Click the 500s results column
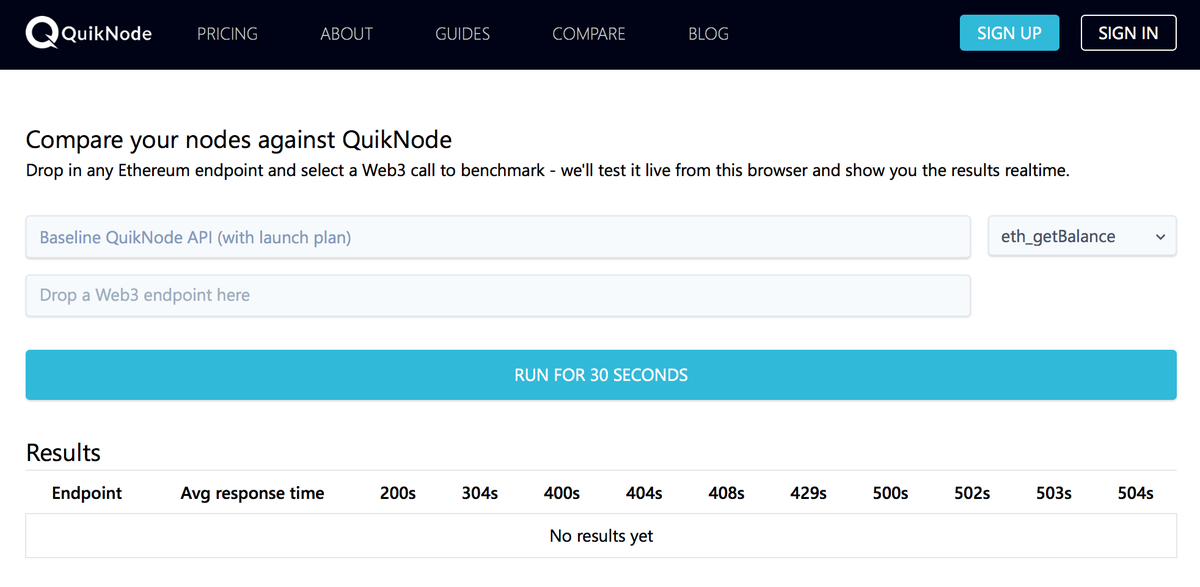Viewport: 1200px width, 587px height. pos(889,493)
